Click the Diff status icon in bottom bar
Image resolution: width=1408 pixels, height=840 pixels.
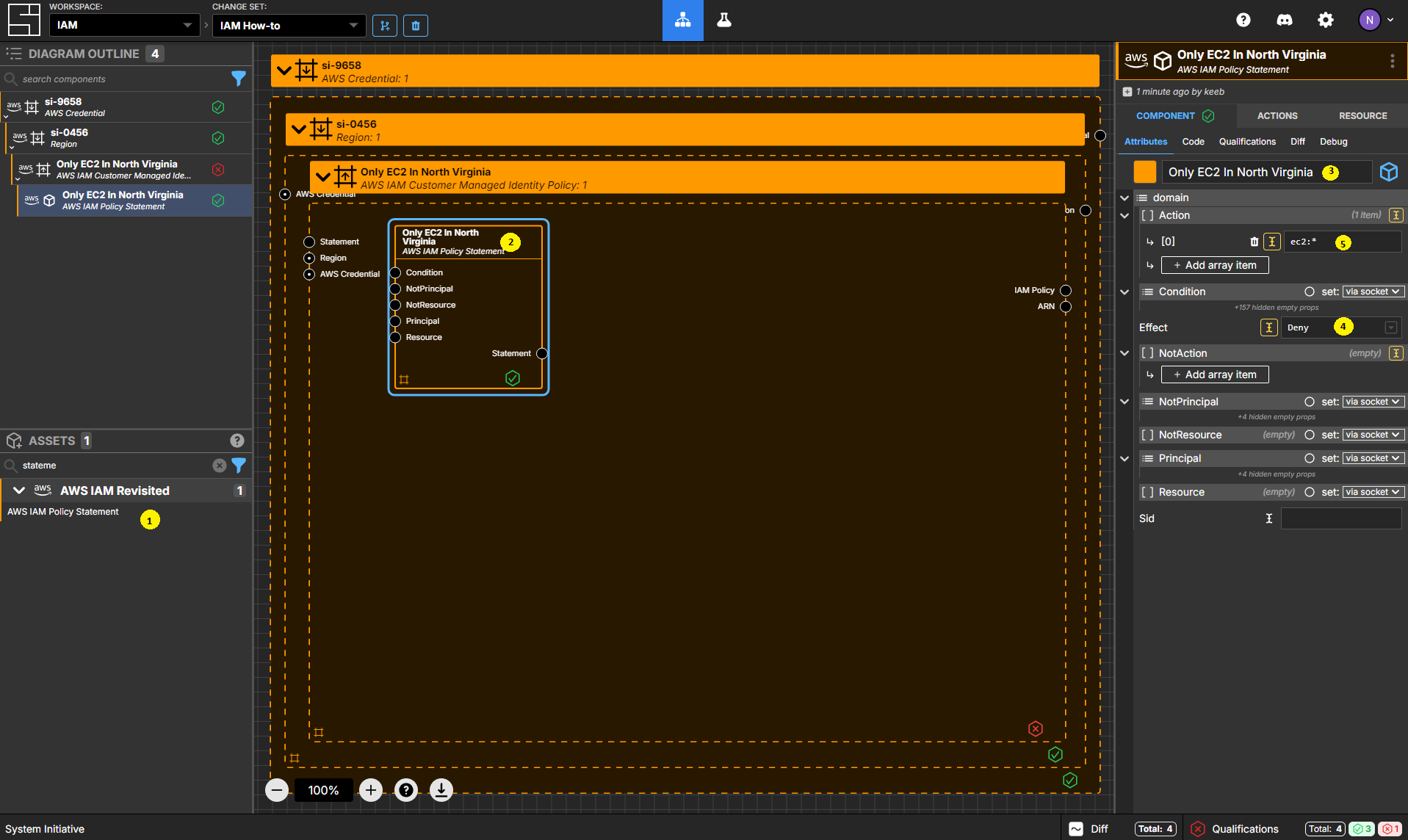(1076, 829)
